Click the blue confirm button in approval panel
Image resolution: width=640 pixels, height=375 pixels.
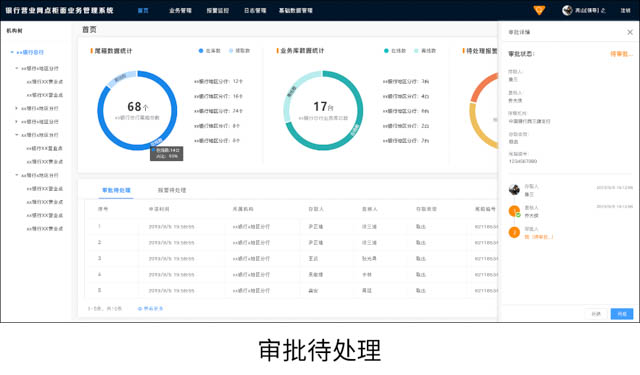tap(622, 314)
